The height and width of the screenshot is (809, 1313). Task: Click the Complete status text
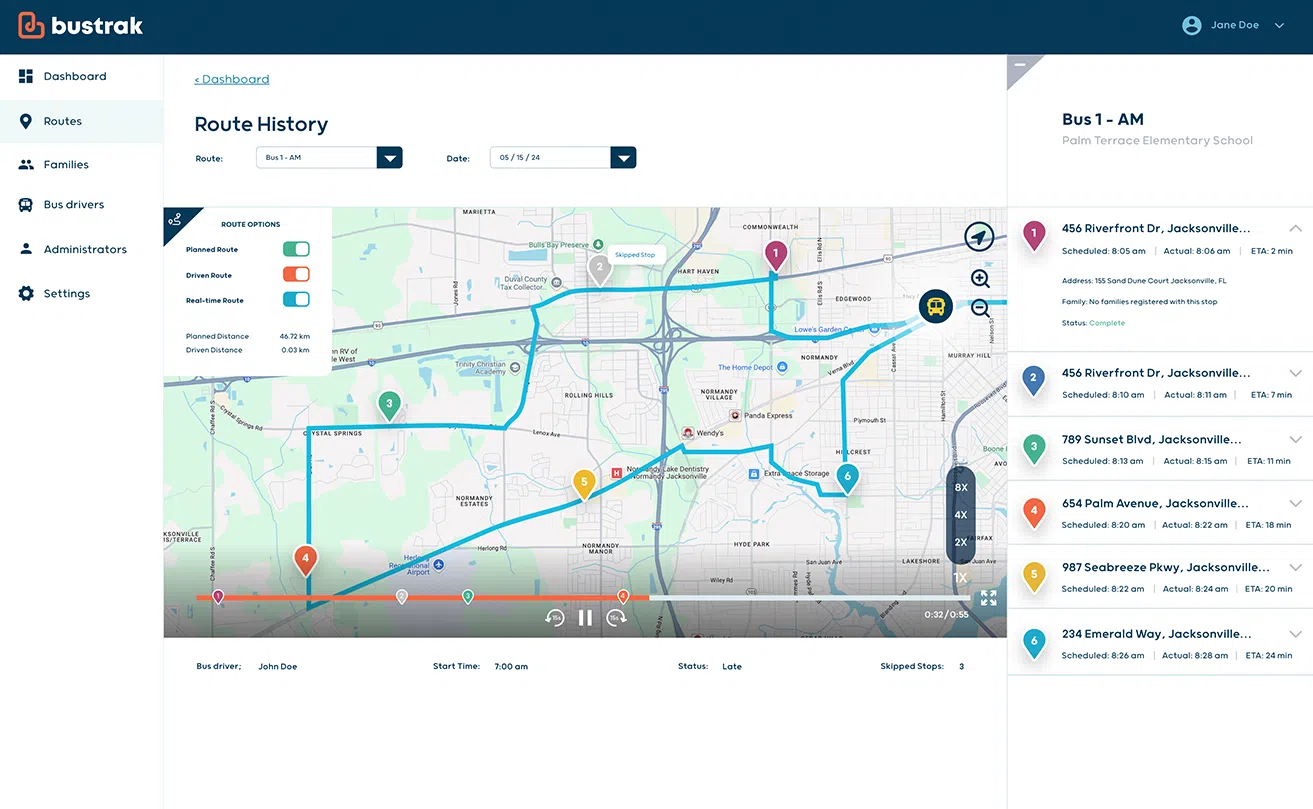(x=1107, y=323)
